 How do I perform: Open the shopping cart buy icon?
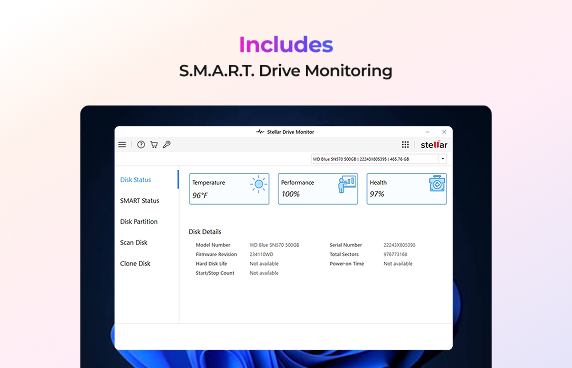tap(154, 145)
